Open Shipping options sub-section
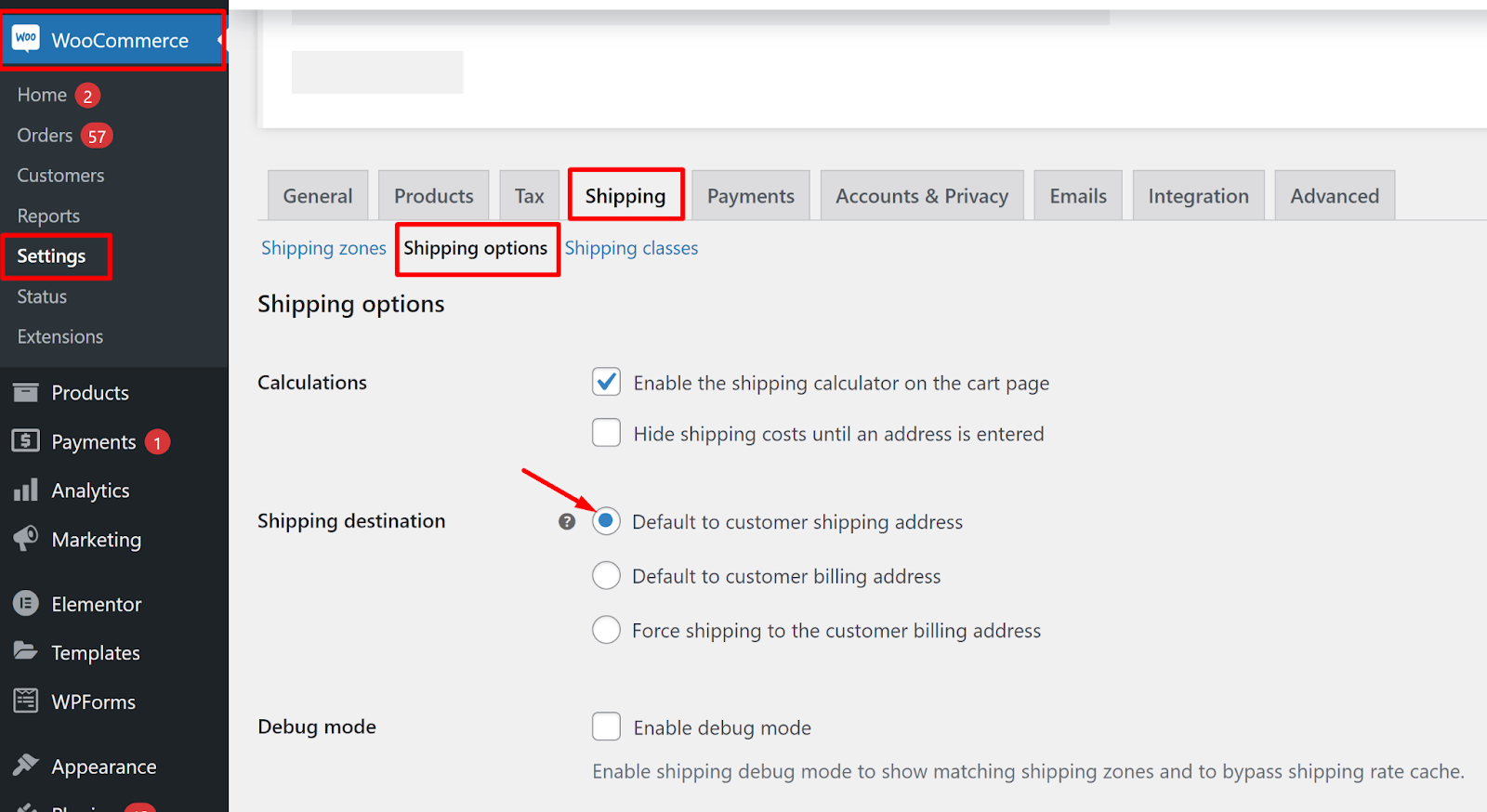The width and height of the screenshot is (1487, 812). [x=476, y=248]
